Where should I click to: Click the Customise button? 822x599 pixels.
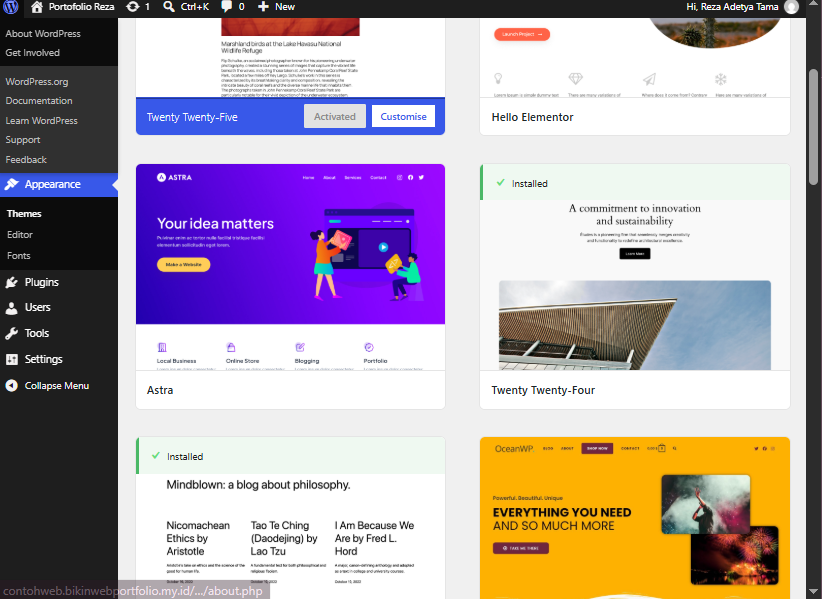pyautogui.click(x=403, y=116)
